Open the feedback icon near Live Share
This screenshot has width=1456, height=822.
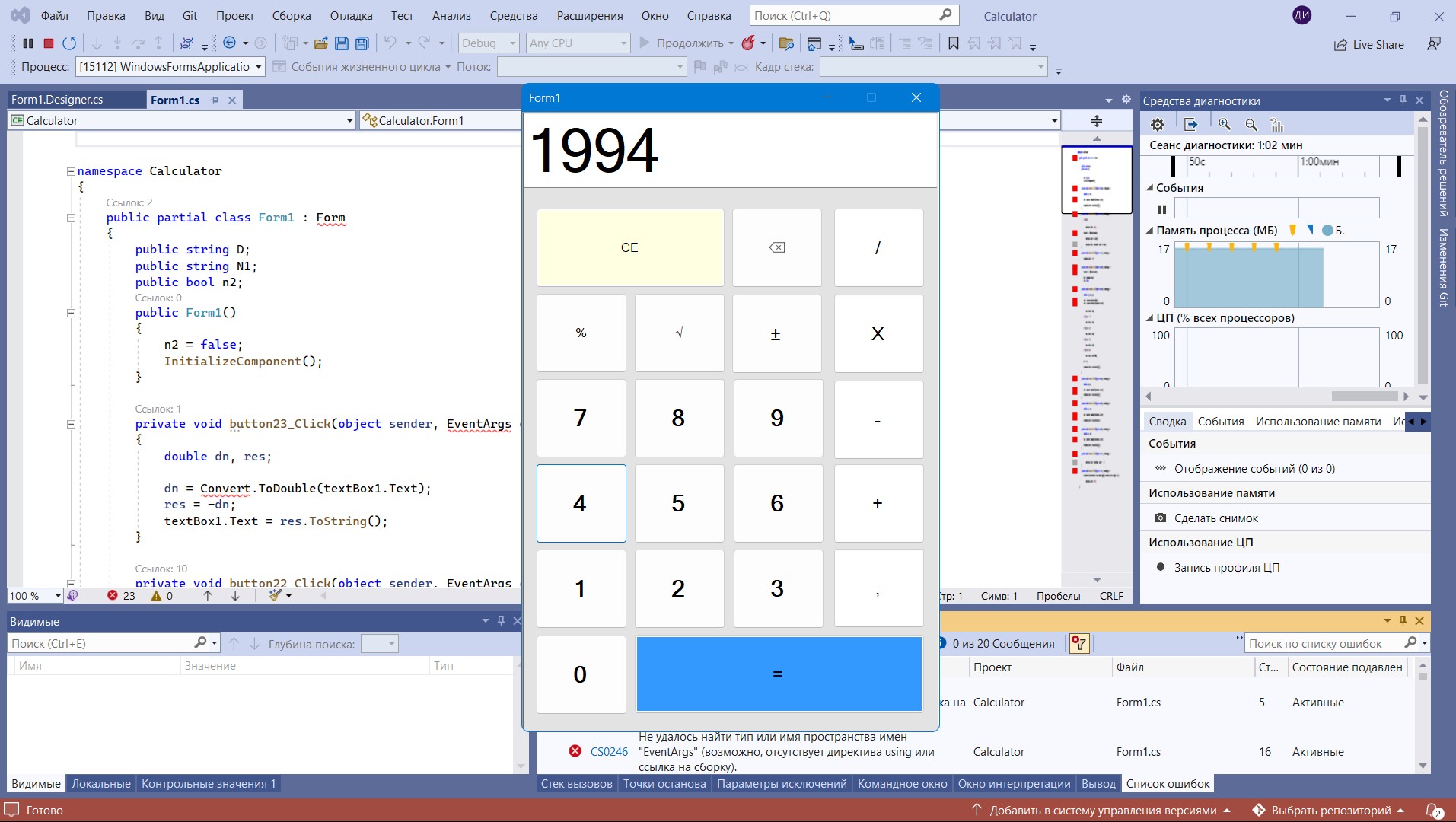(1434, 44)
